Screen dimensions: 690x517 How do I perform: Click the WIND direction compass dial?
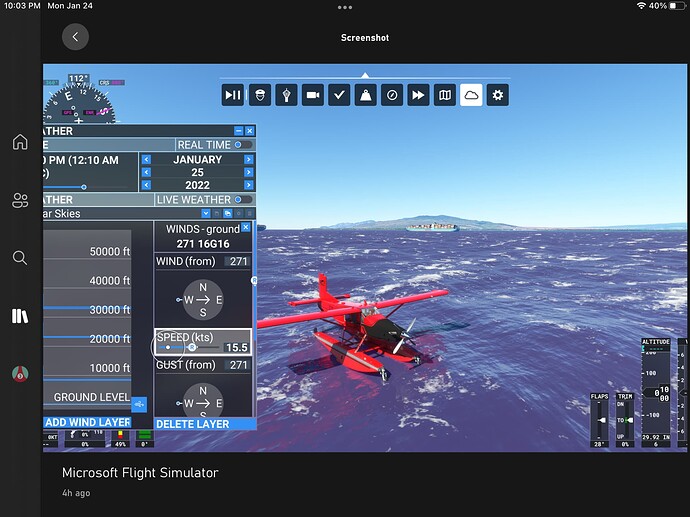(202, 300)
